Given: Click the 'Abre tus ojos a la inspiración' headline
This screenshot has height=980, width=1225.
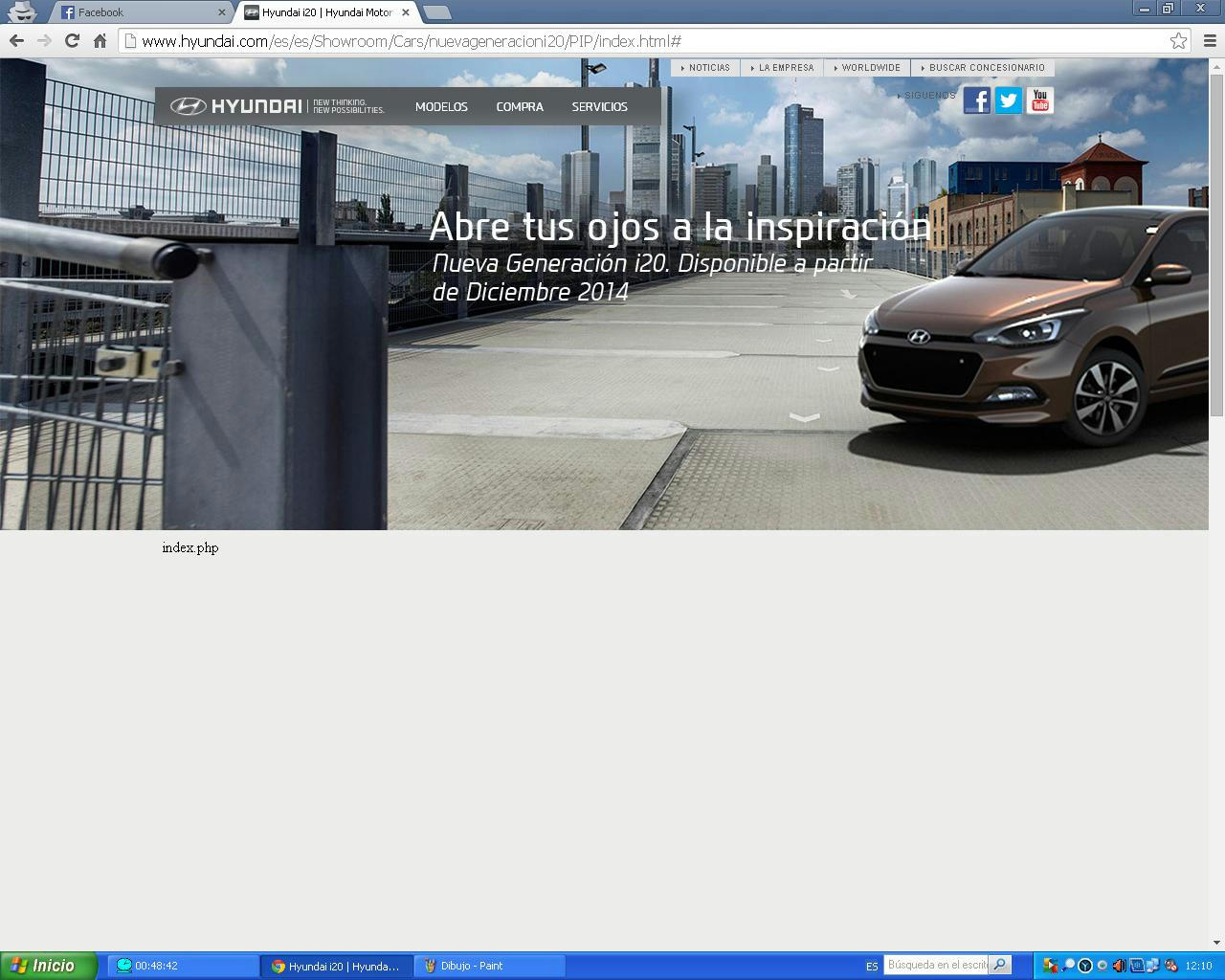Looking at the screenshot, I should [x=679, y=228].
